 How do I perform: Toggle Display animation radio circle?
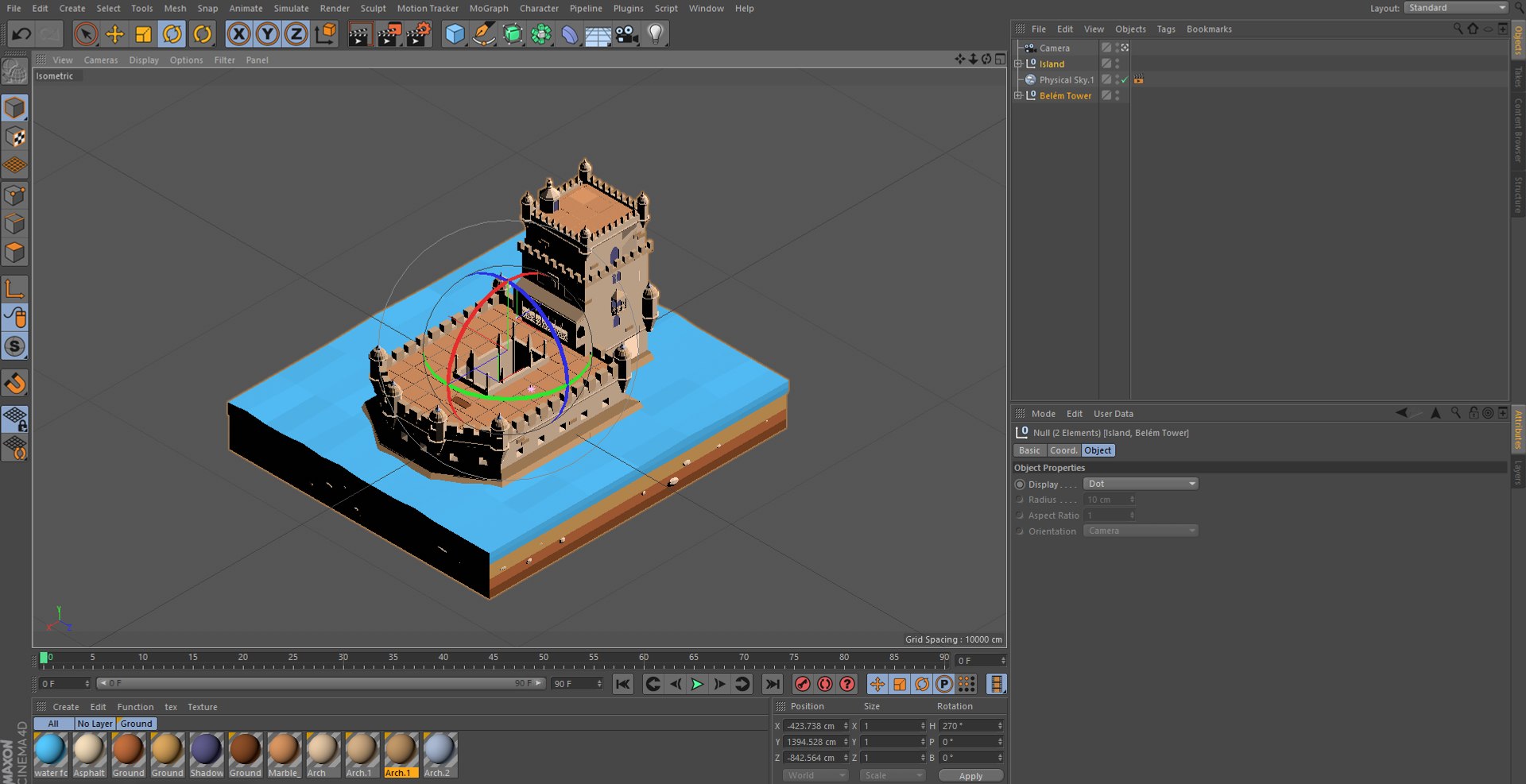1020,485
